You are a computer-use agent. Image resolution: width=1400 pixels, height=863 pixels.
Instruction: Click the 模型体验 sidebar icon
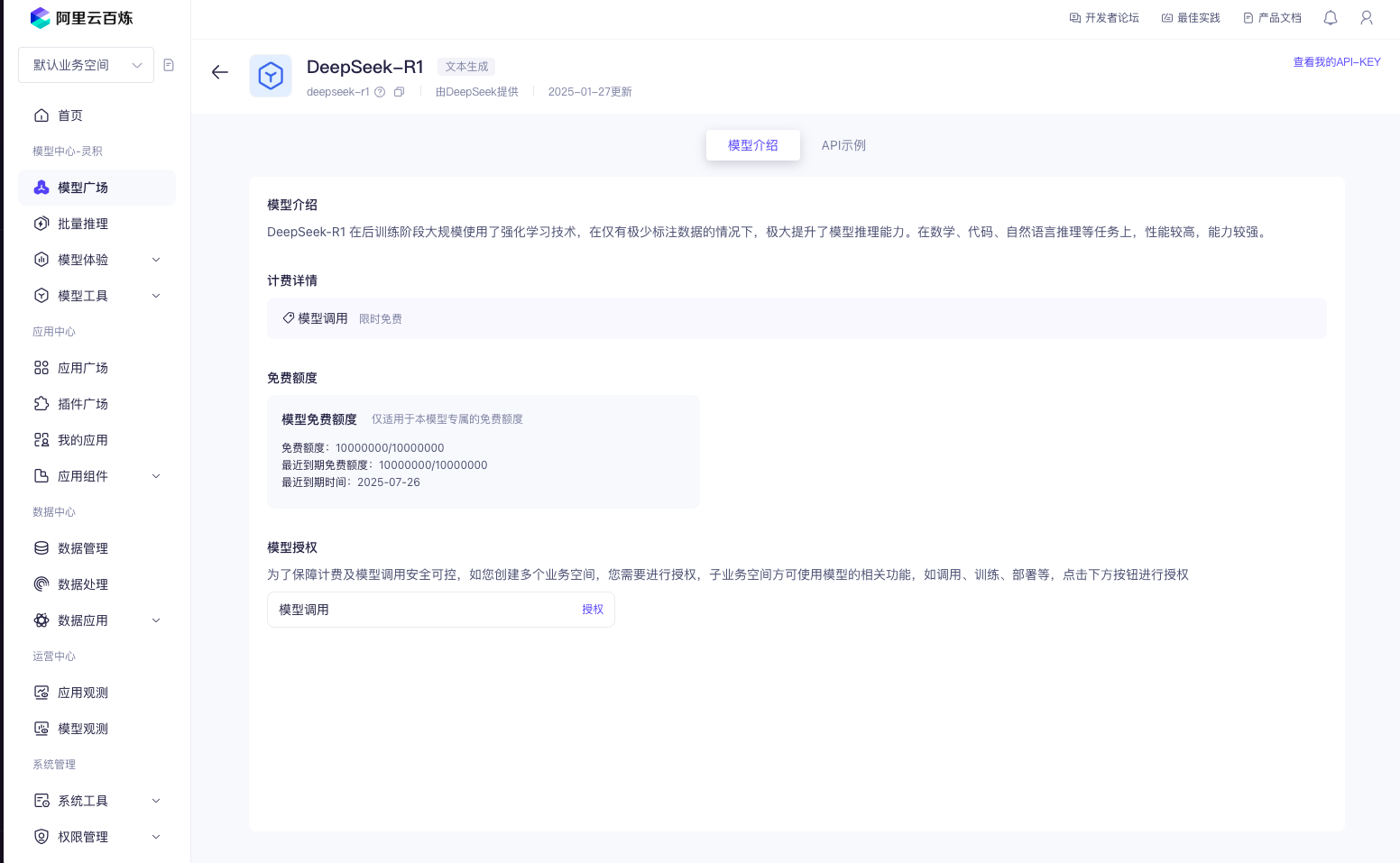tap(41, 260)
